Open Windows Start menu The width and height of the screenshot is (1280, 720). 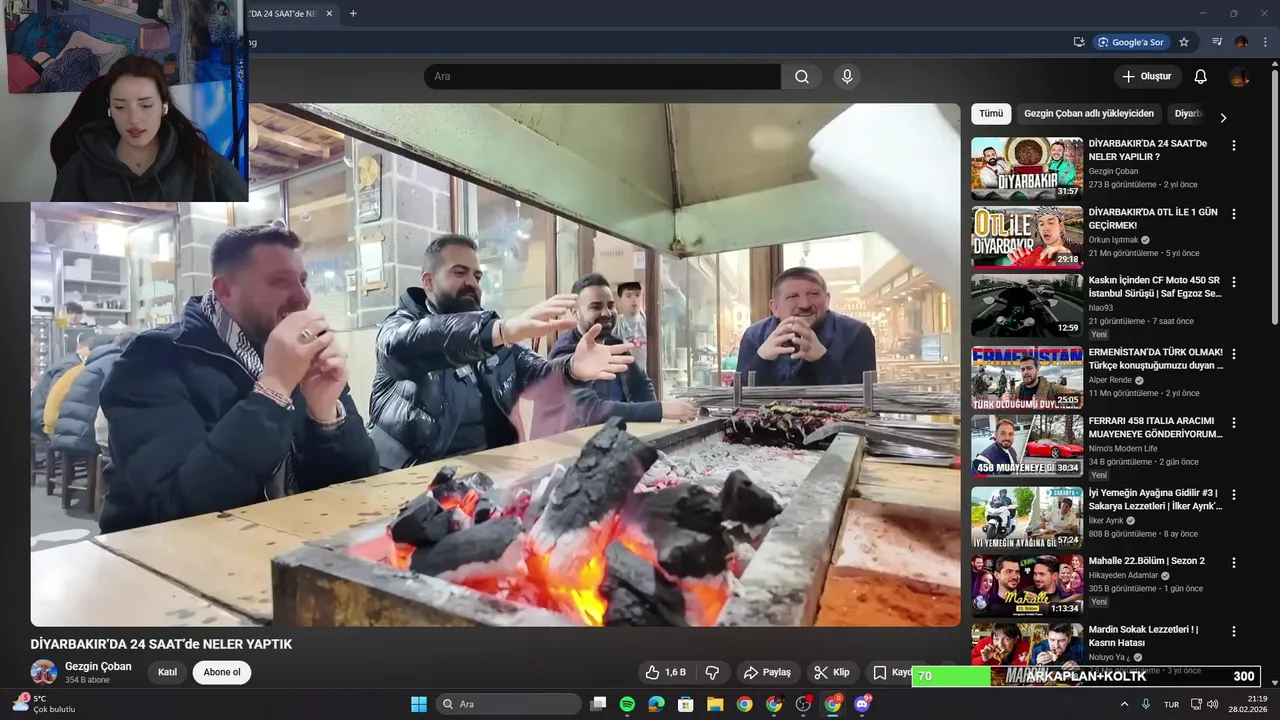point(419,704)
